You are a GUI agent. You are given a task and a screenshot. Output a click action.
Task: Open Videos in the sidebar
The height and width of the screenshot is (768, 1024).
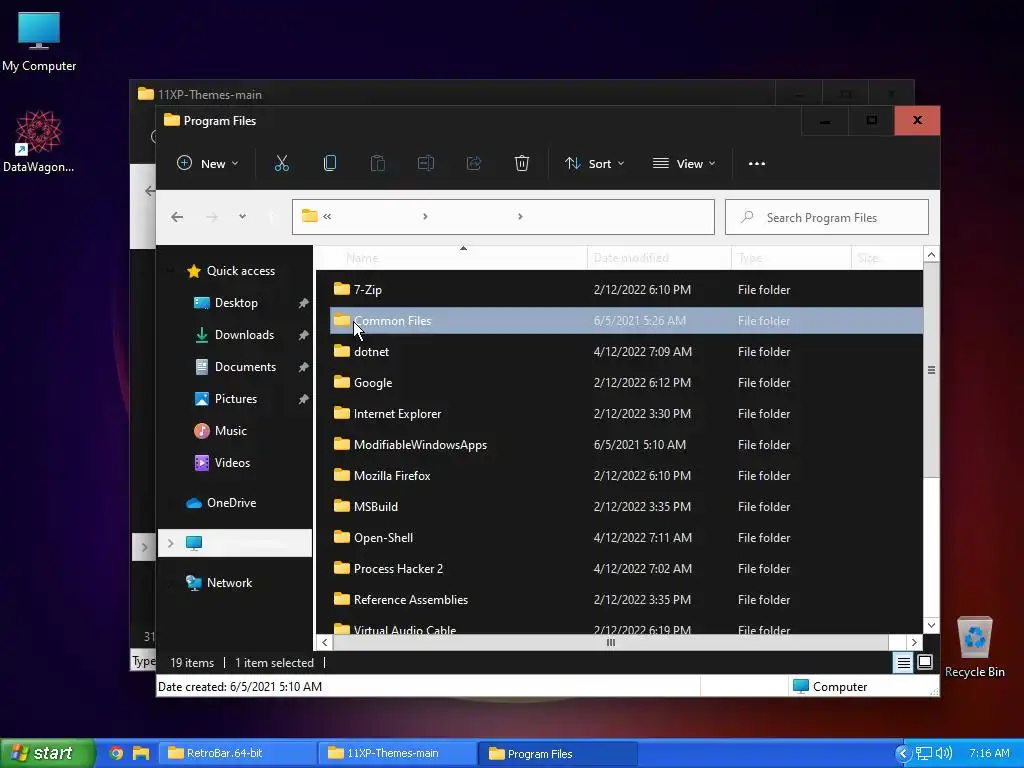pos(232,463)
